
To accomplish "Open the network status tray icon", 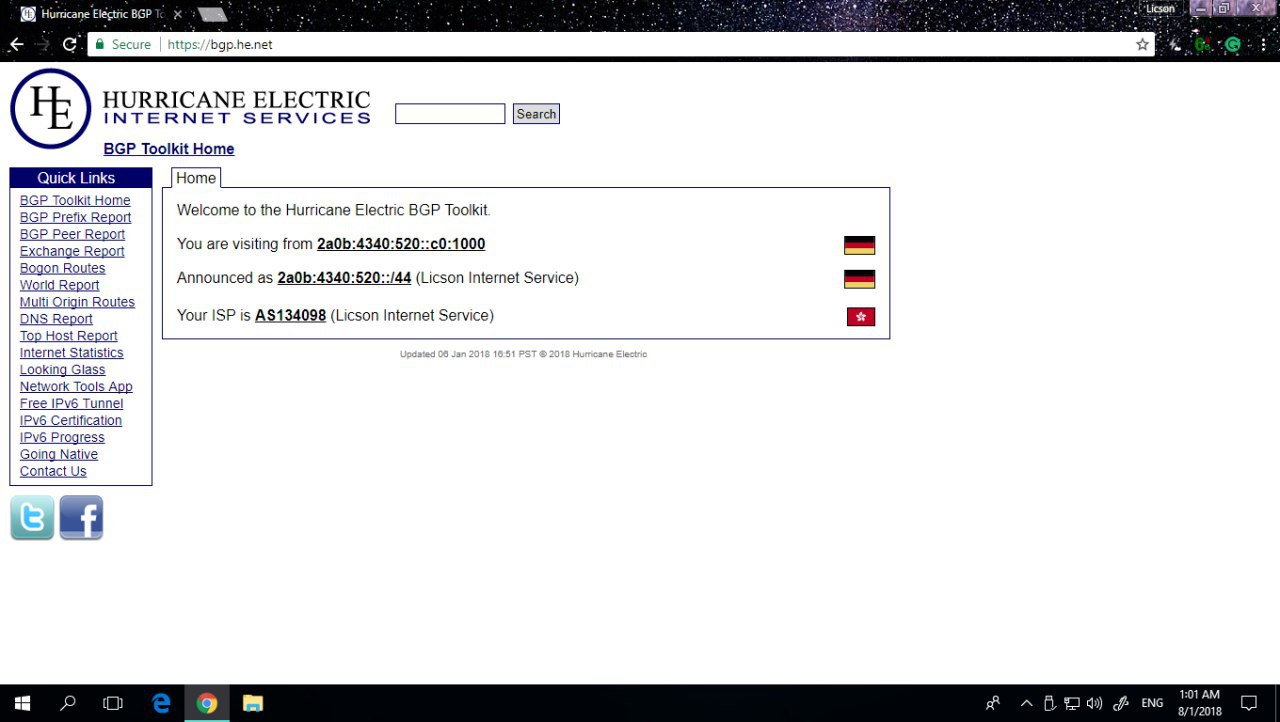I will pyautogui.click(x=1072, y=703).
